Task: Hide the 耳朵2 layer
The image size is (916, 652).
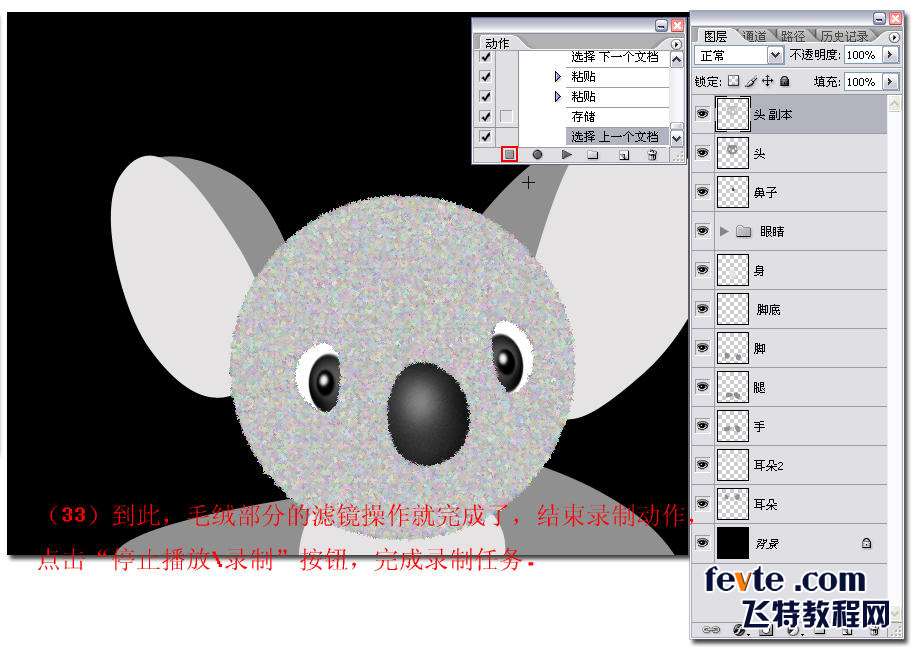Action: pos(703,465)
